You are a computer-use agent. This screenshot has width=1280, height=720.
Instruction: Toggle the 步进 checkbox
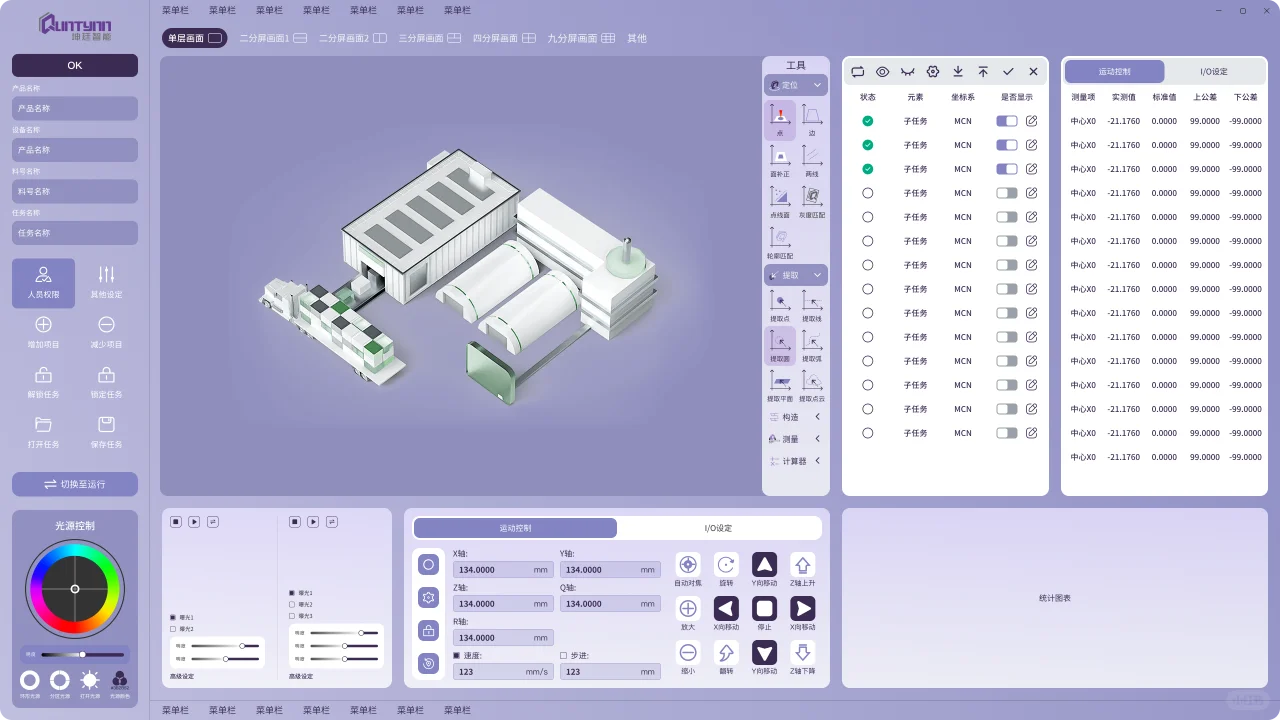pyautogui.click(x=564, y=655)
